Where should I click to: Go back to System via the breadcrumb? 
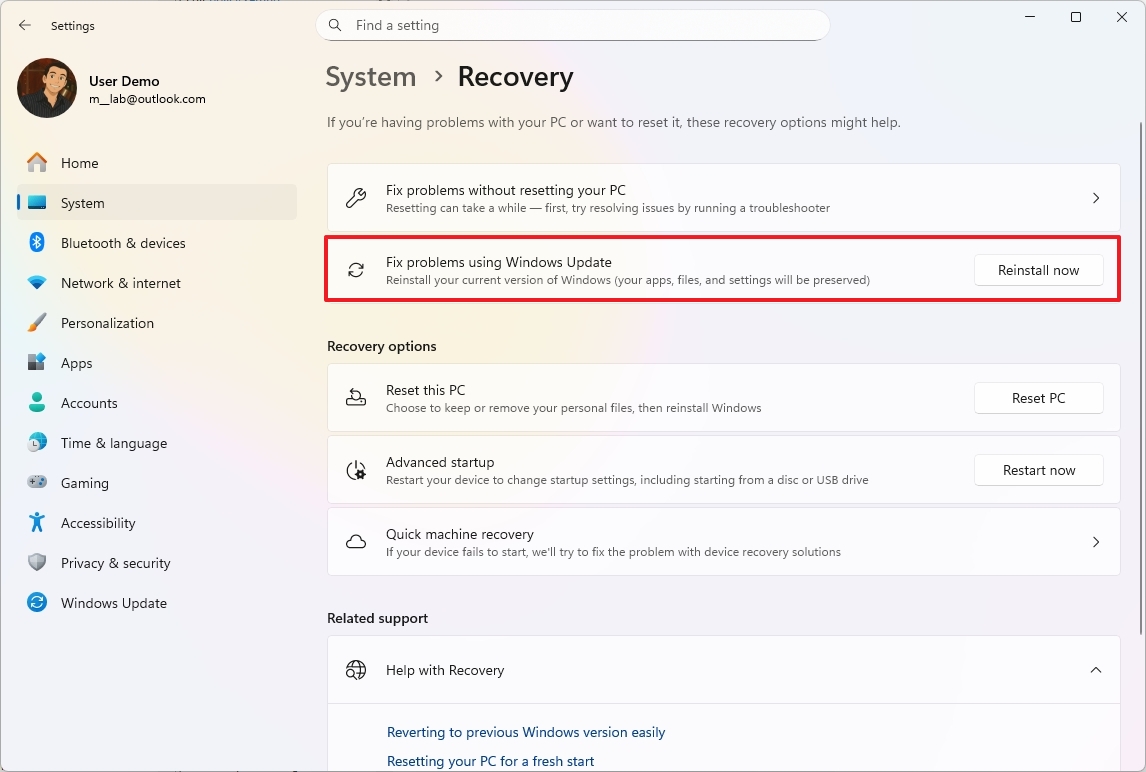371,76
